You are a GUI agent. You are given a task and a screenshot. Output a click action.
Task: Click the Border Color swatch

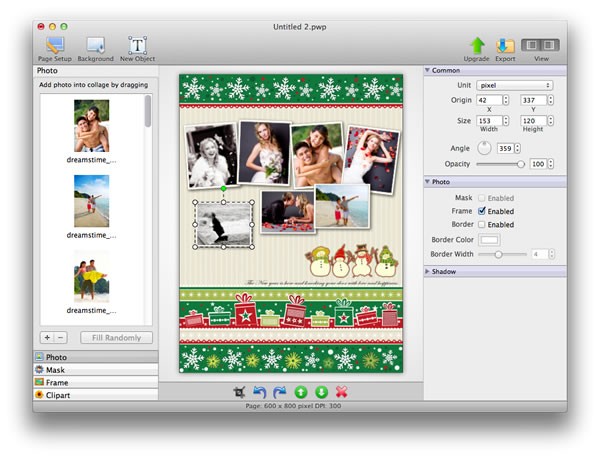(490, 239)
